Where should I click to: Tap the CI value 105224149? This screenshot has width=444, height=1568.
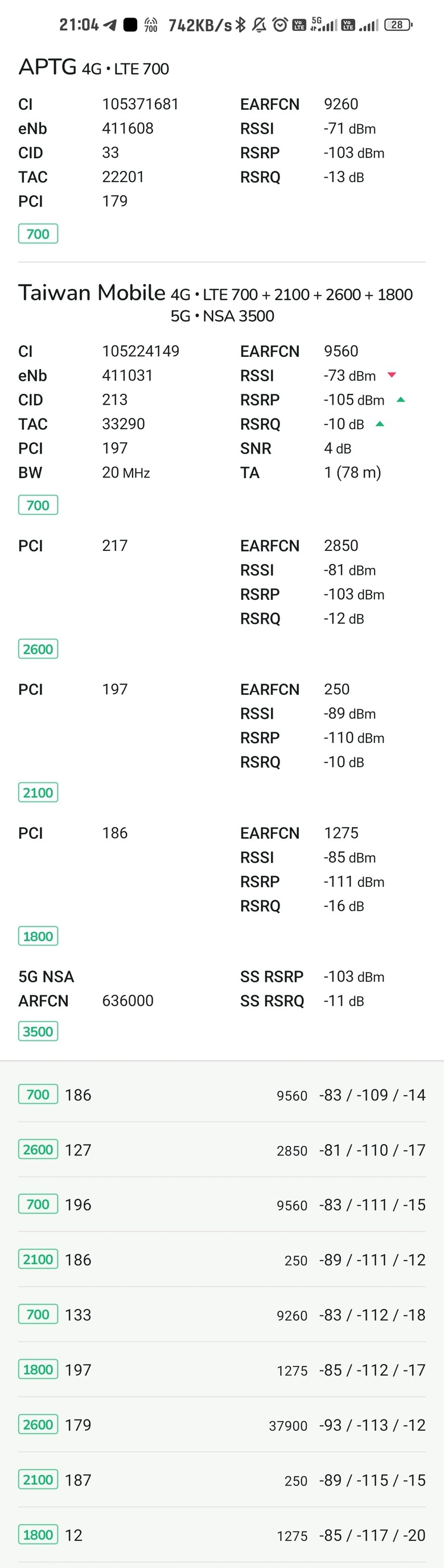click(x=141, y=351)
